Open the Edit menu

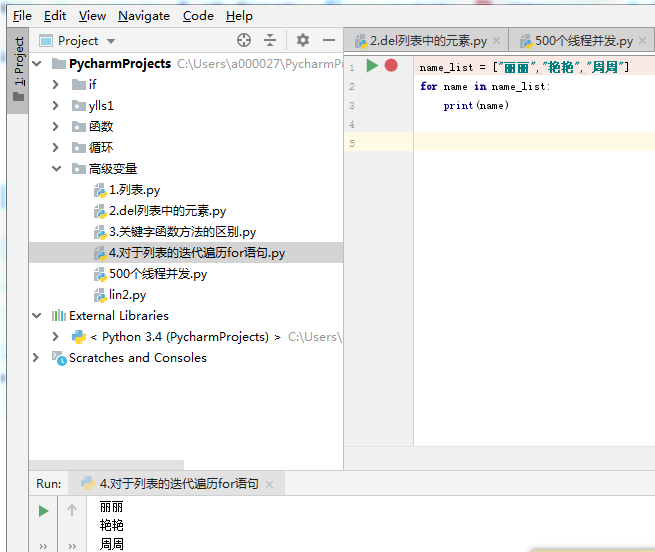(55, 16)
